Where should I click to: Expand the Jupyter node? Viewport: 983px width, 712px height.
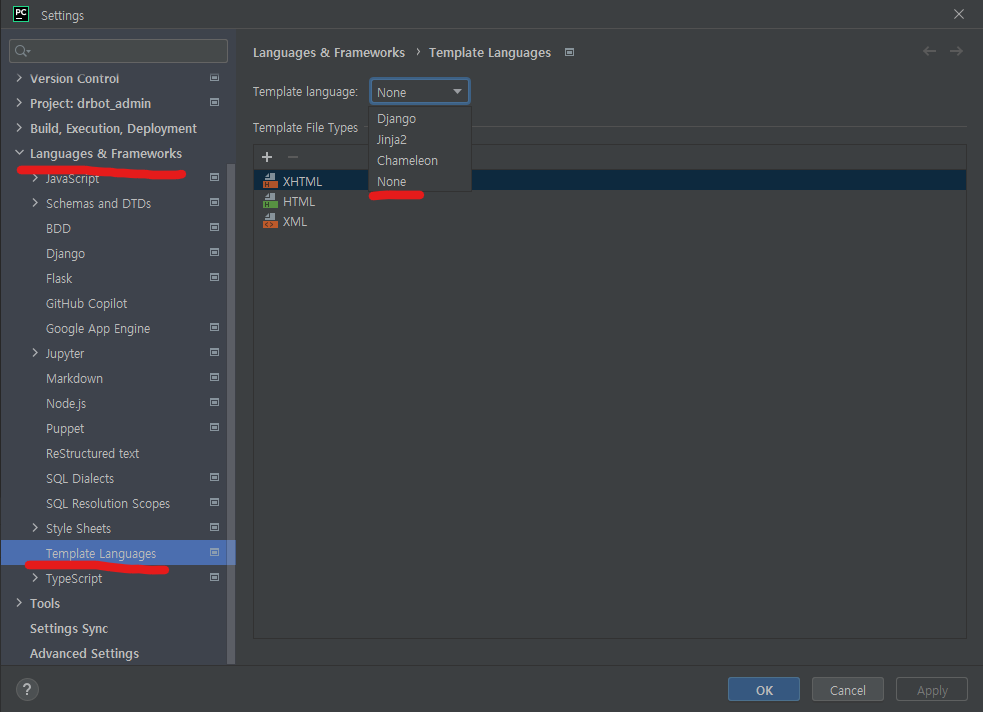coord(35,353)
